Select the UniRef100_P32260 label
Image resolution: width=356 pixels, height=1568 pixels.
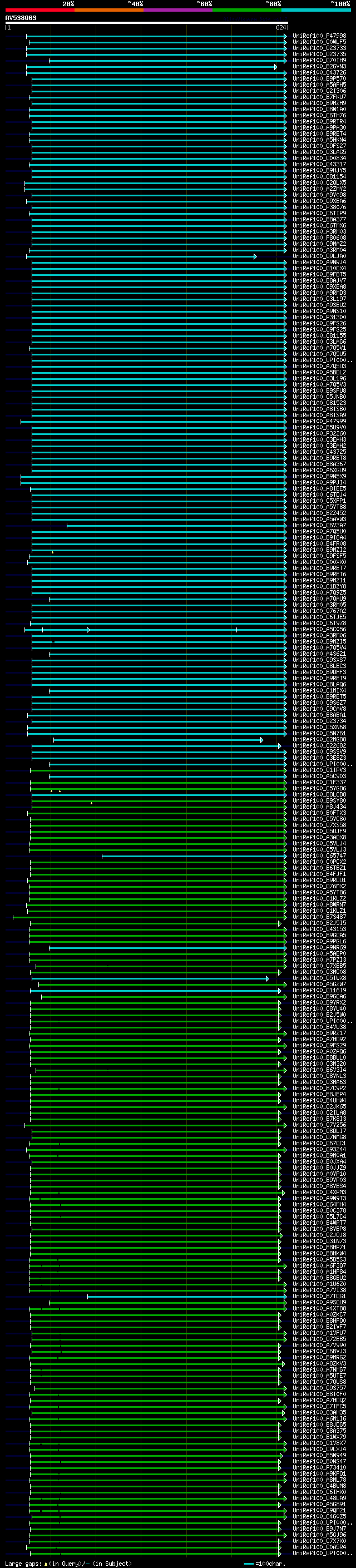tap(319, 433)
